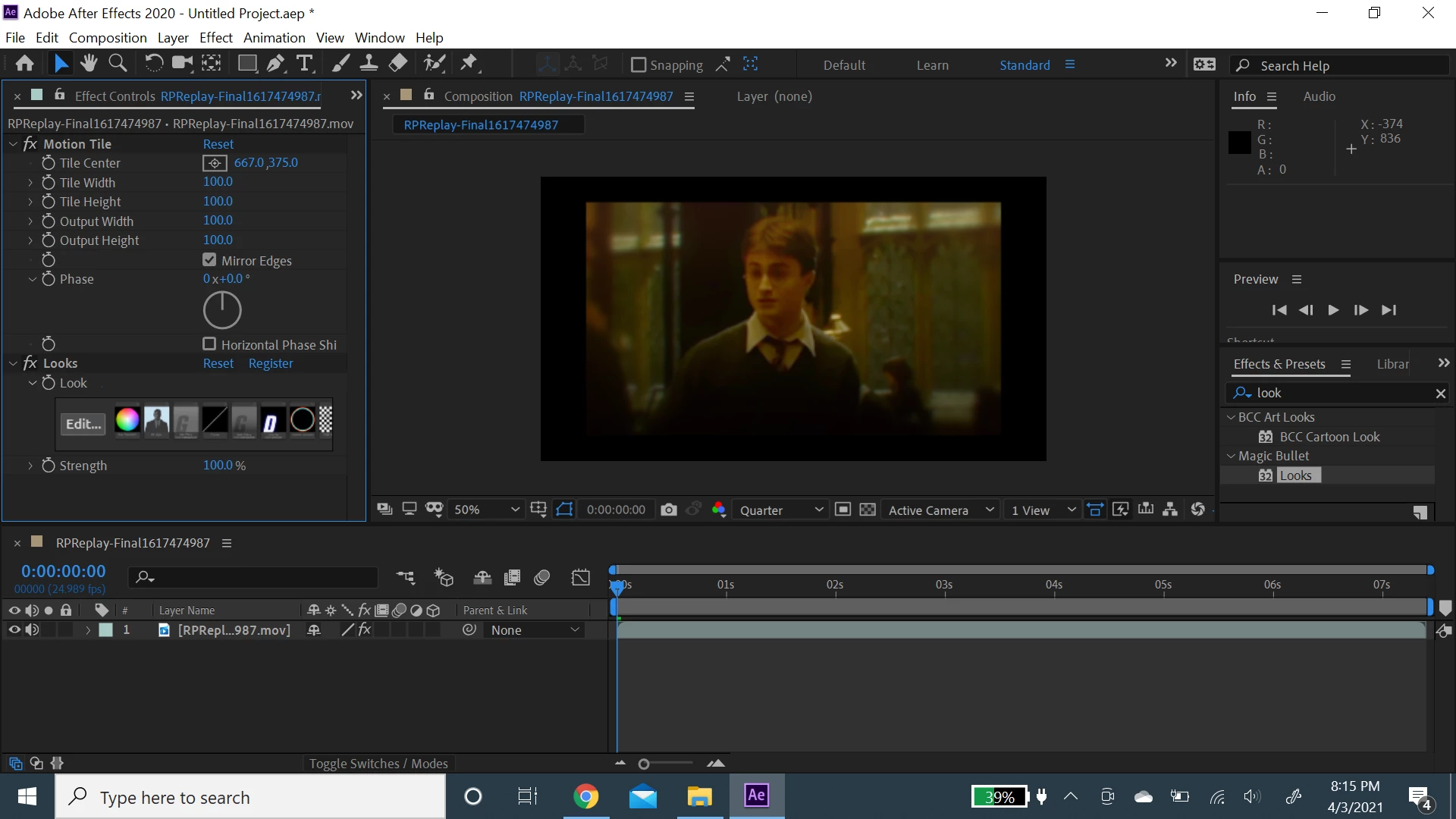Play the composition preview
This screenshot has height=819, width=1456.
click(1333, 310)
